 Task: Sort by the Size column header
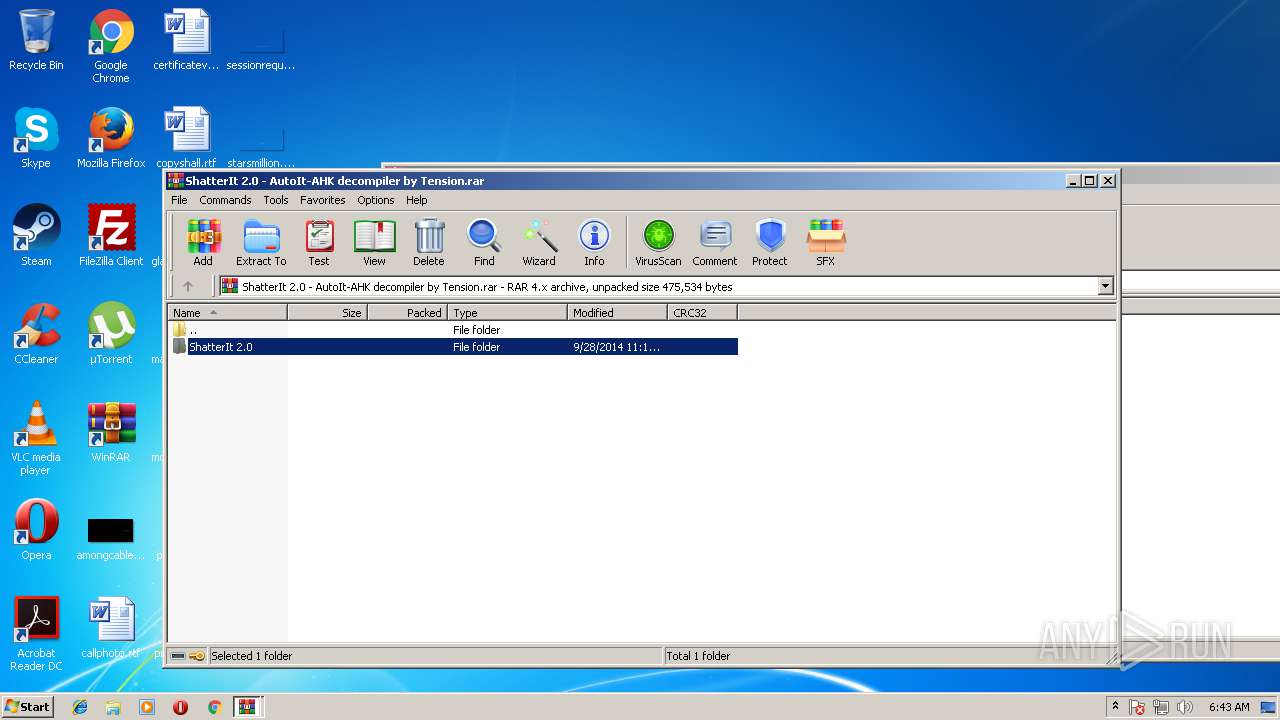(x=328, y=312)
